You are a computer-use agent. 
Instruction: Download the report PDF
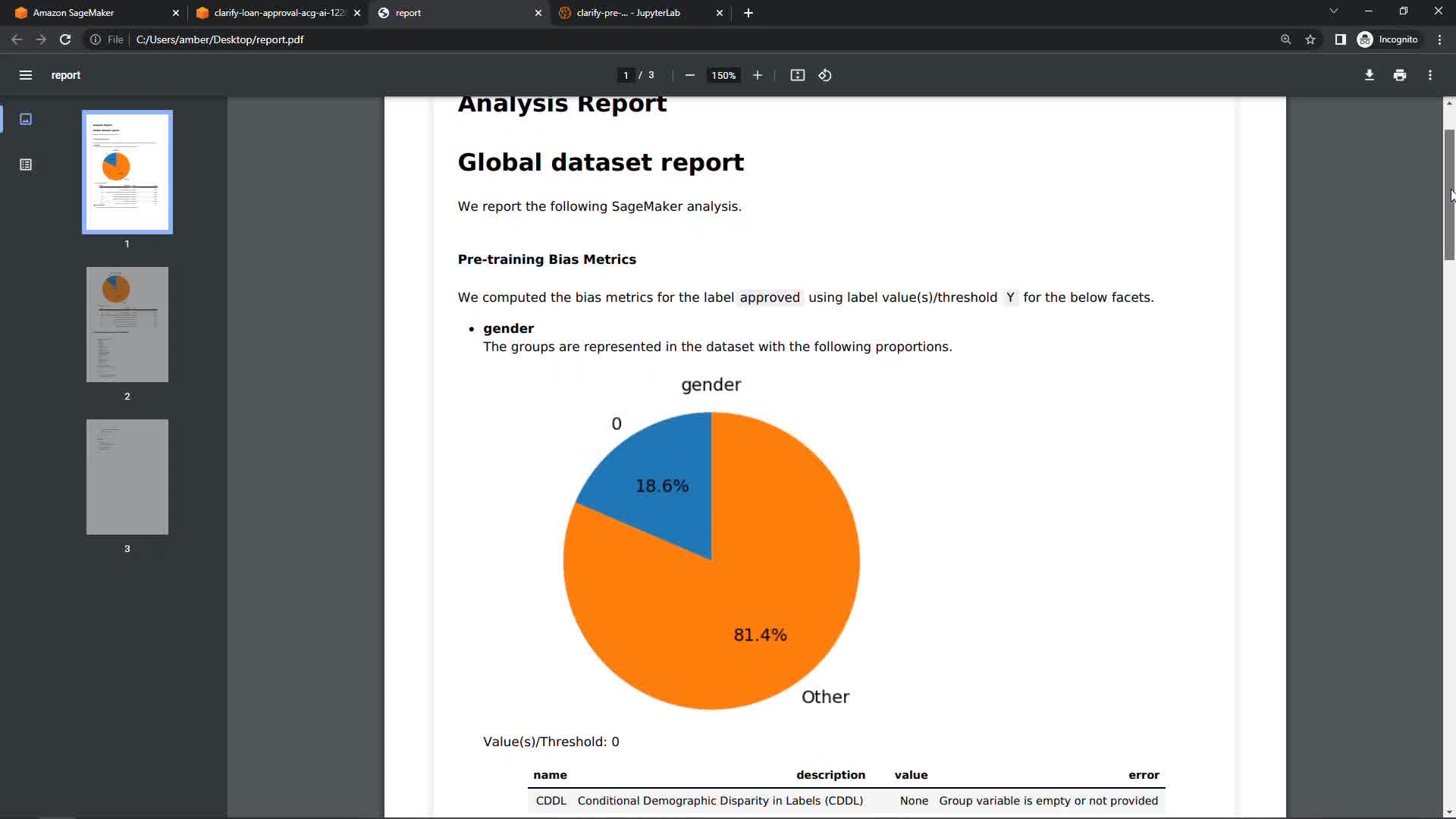tap(1369, 75)
